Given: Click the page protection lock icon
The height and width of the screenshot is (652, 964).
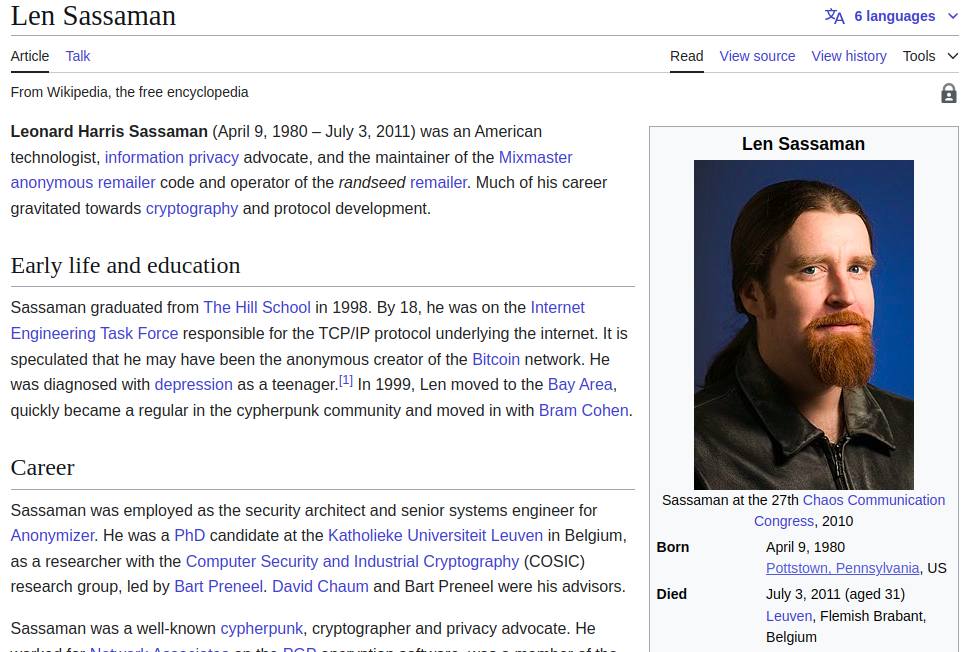Looking at the screenshot, I should pyautogui.click(x=949, y=93).
